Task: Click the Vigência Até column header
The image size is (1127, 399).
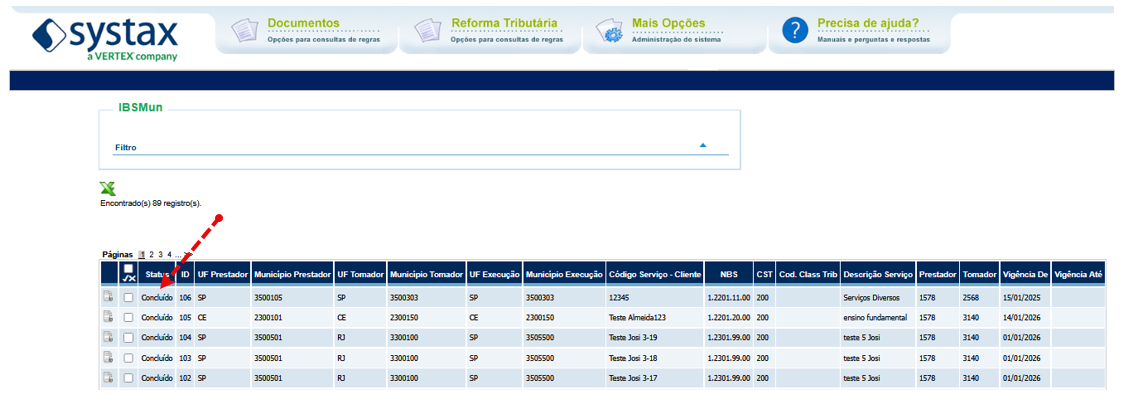Action: pos(1077,275)
